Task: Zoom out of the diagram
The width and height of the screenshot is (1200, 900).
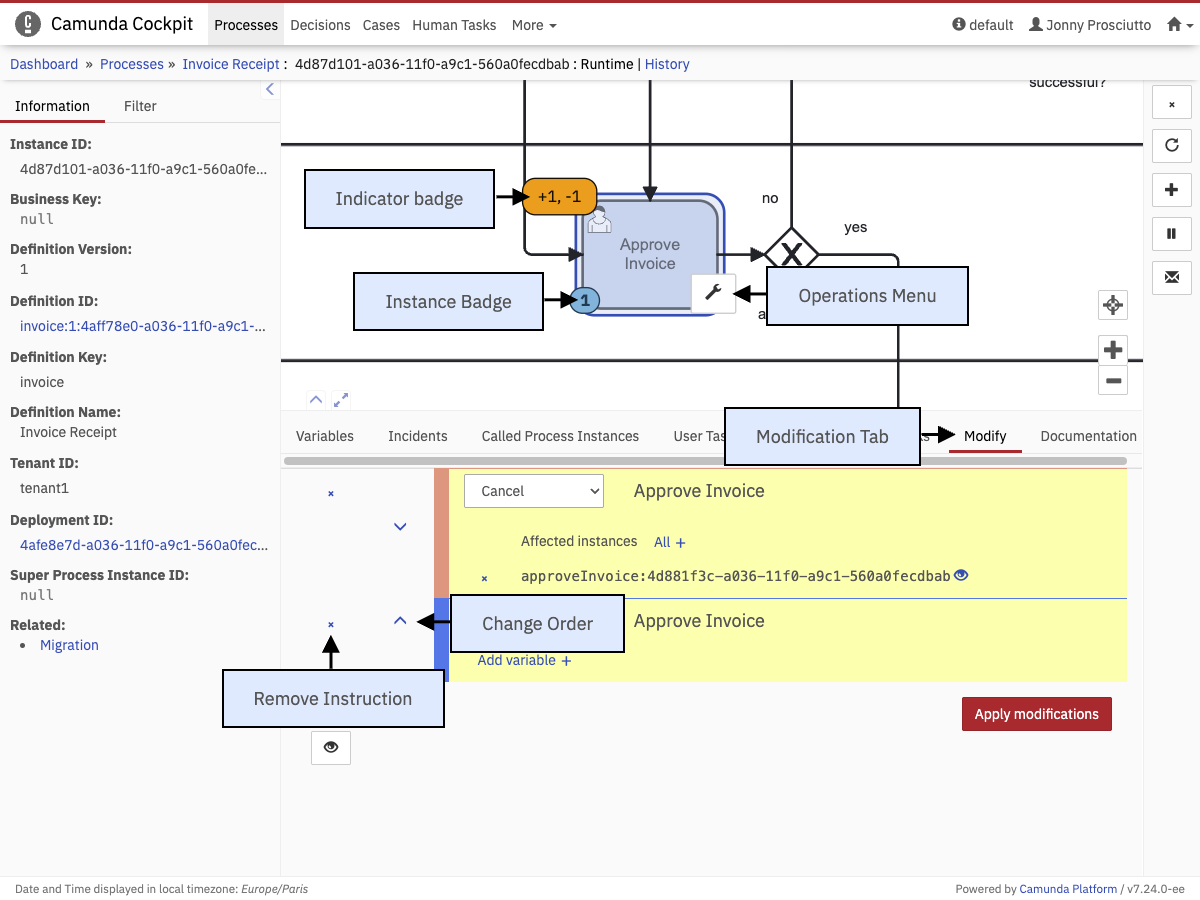Action: tap(1113, 380)
